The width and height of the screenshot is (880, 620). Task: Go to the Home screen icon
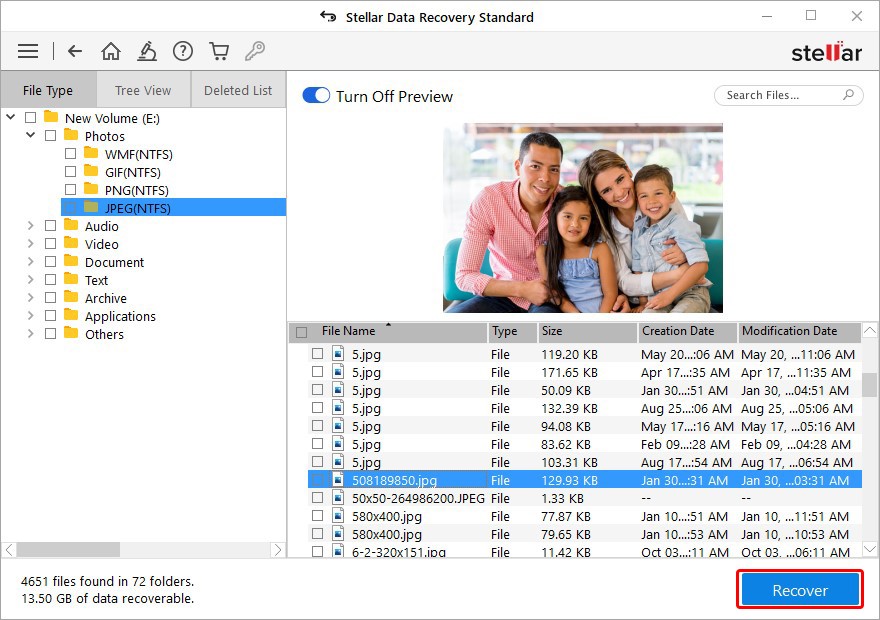111,51
